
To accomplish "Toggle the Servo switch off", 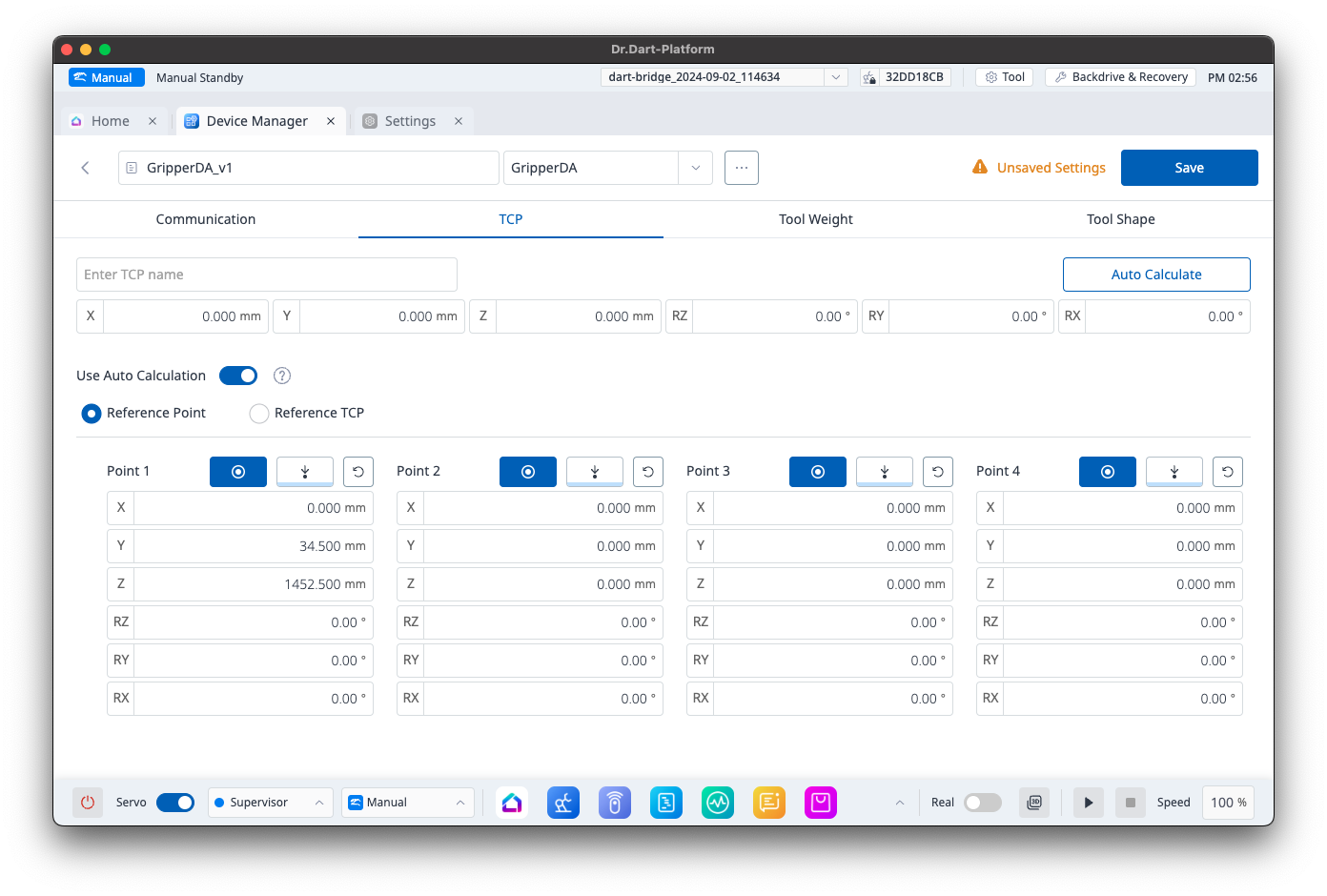I will (x=175, y=803).
